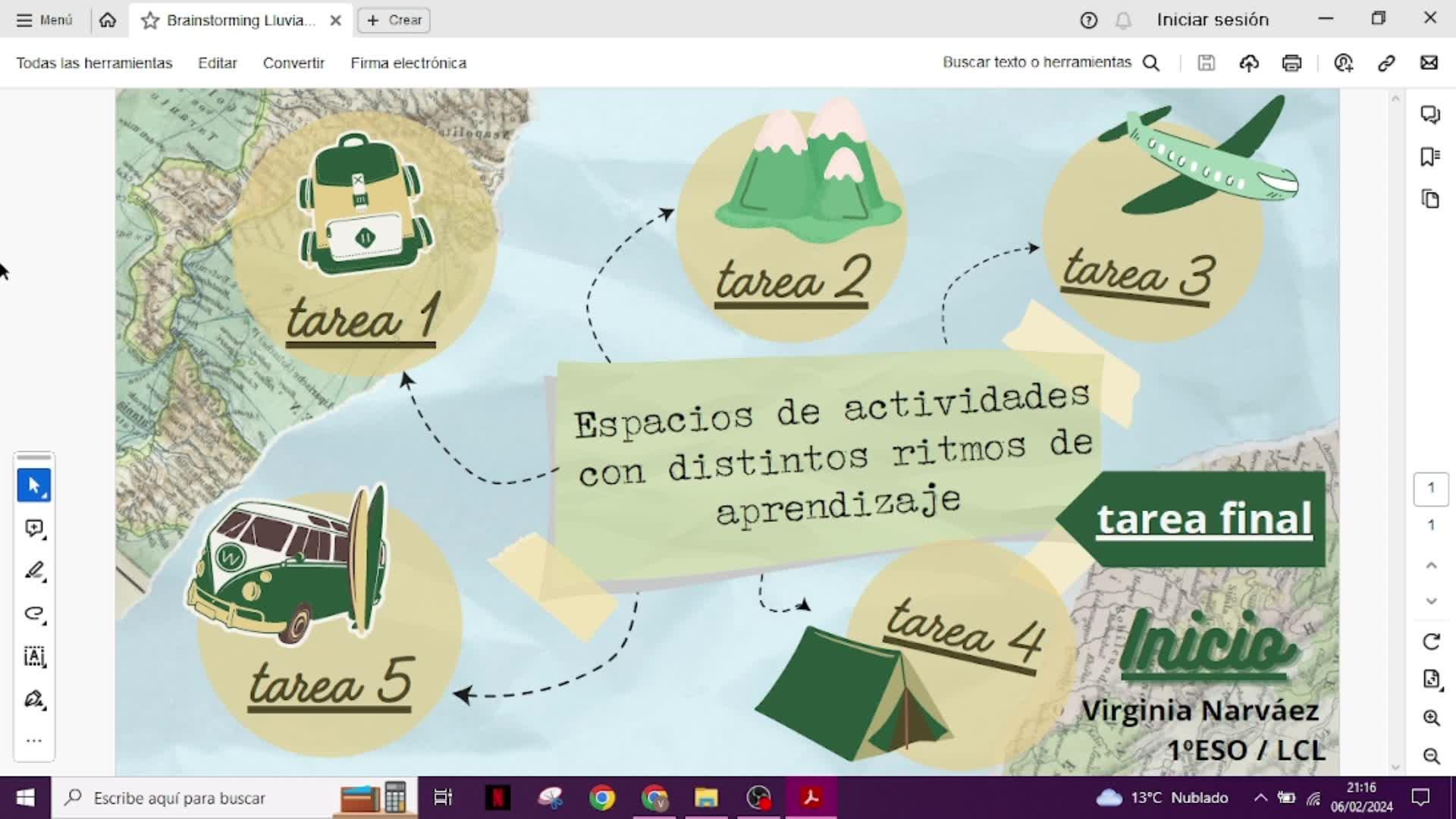This screenshot has width=1456, height=819.
Task: Zoom in on the page
Action: [x=1431, y=717]
